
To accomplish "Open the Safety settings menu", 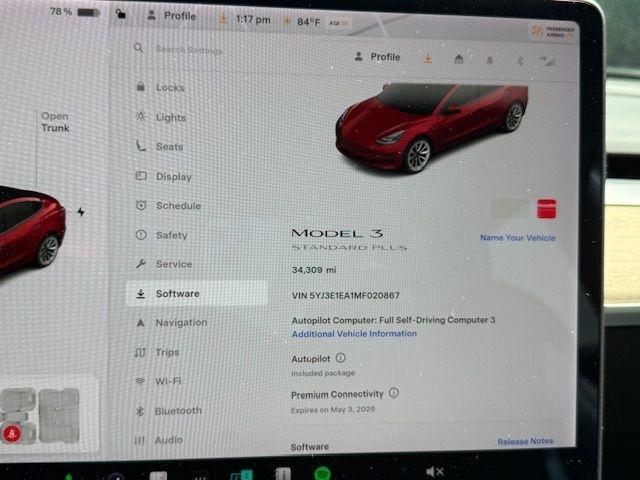I will (171, 235).
